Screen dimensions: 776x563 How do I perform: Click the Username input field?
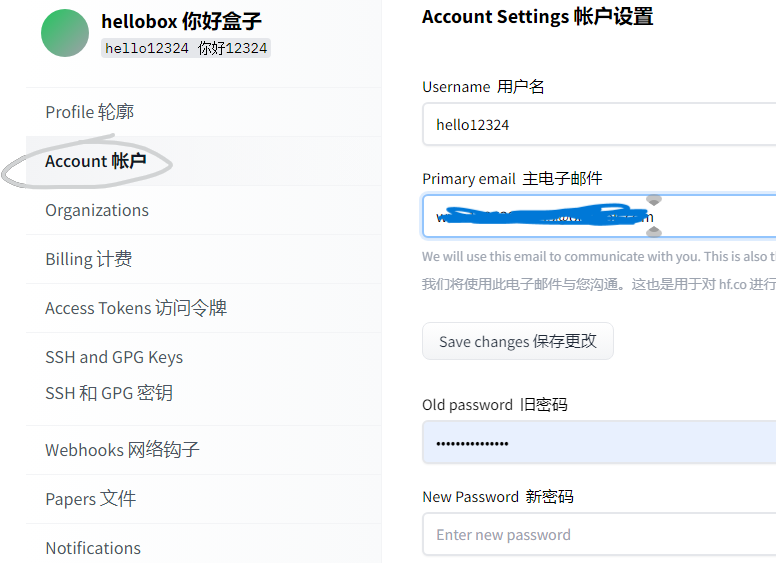click(x=600, y=125)
